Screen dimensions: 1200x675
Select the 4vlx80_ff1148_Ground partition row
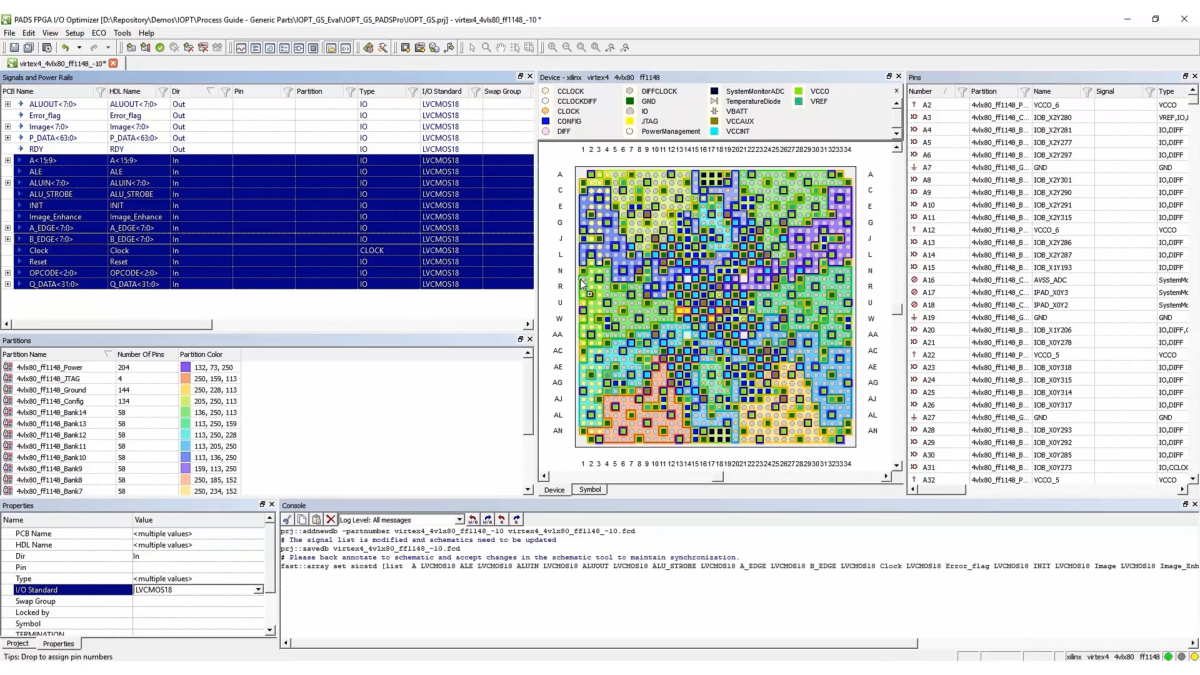click(x=120, y=390)
